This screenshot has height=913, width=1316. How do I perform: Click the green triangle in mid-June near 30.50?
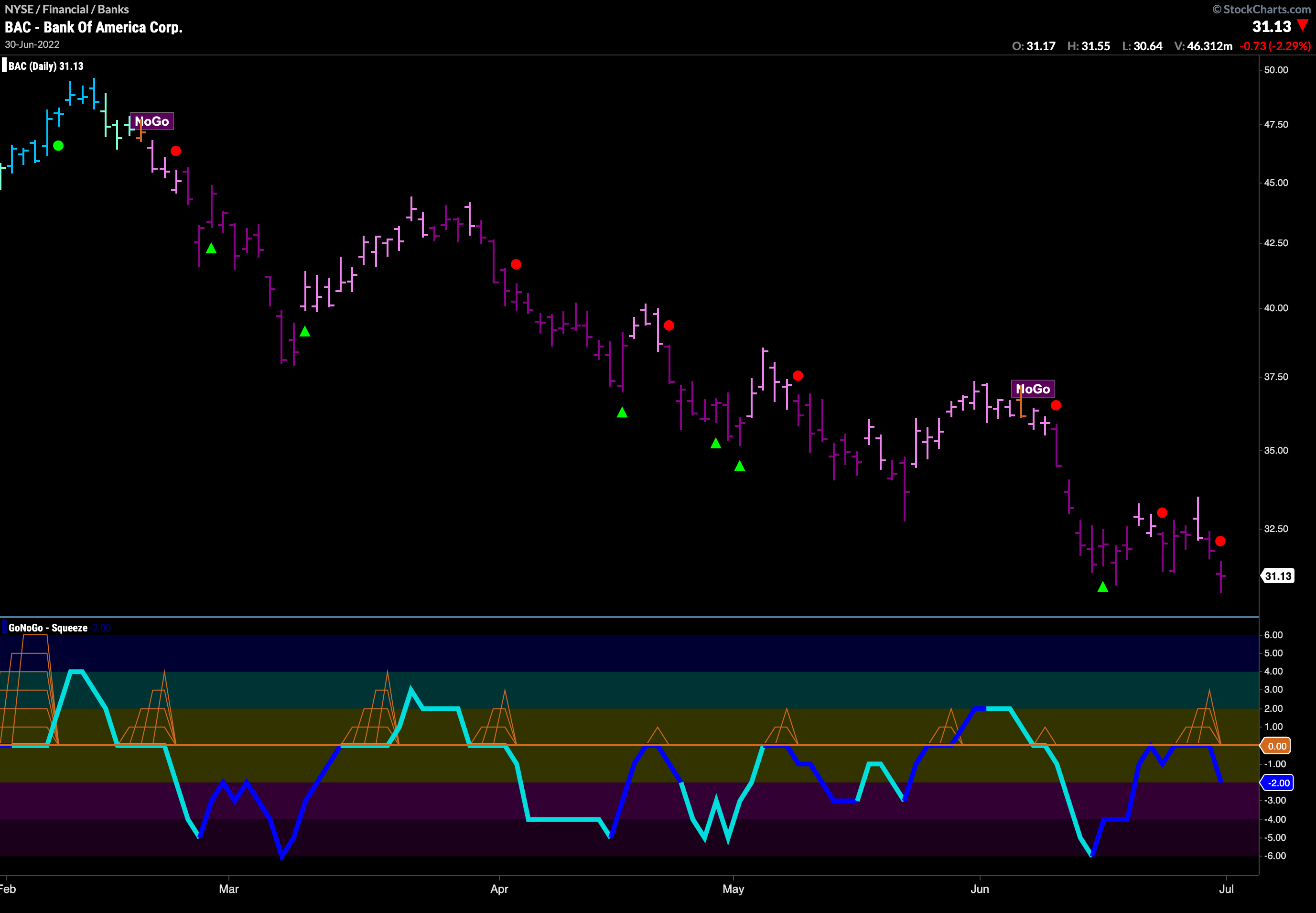coord(1103,587)
